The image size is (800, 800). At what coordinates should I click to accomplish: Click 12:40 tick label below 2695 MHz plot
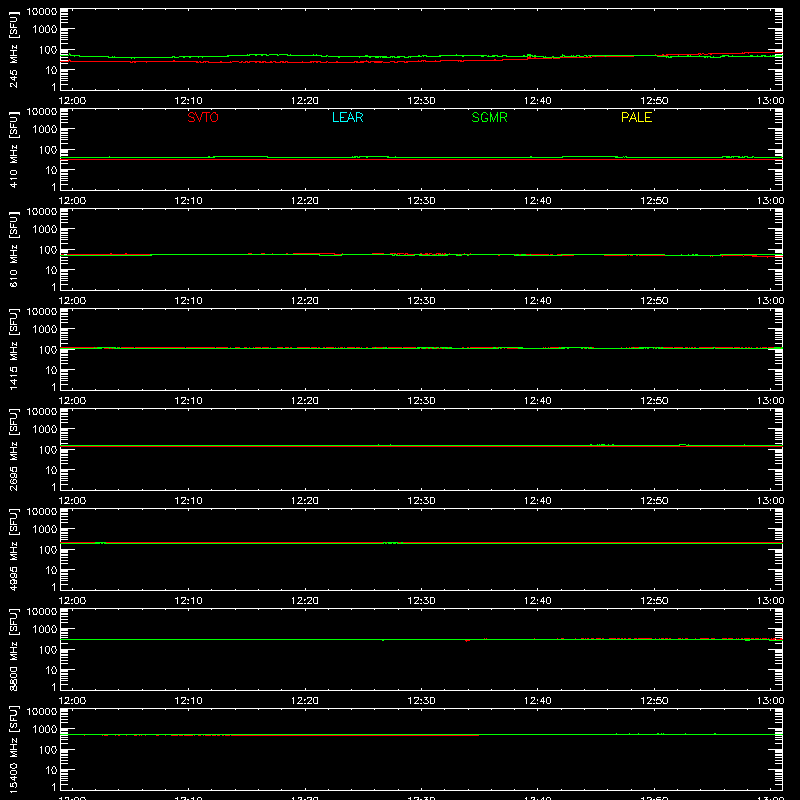(x=538, y=501)
